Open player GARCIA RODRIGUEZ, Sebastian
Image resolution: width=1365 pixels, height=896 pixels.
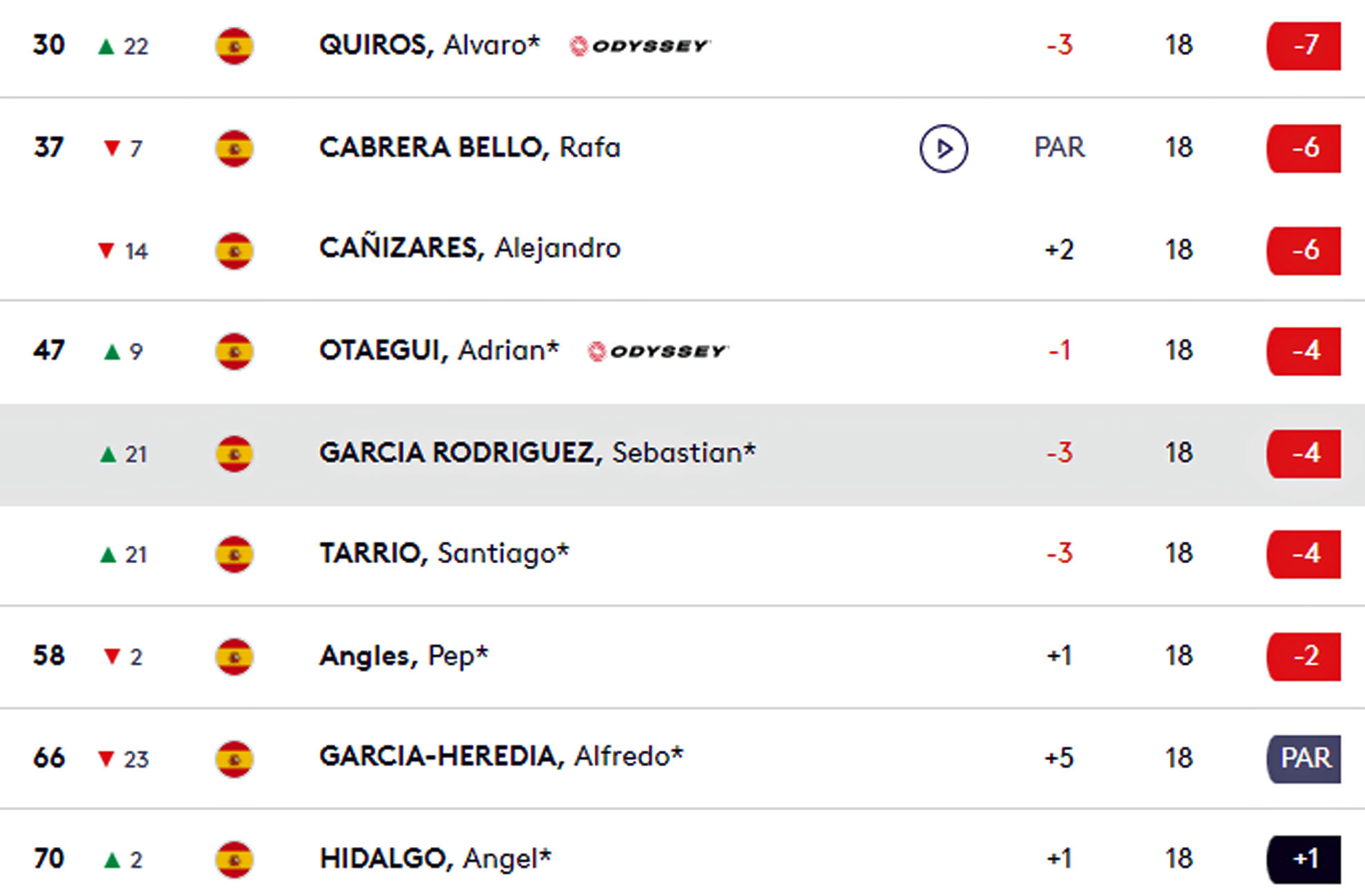coord(537,453)
